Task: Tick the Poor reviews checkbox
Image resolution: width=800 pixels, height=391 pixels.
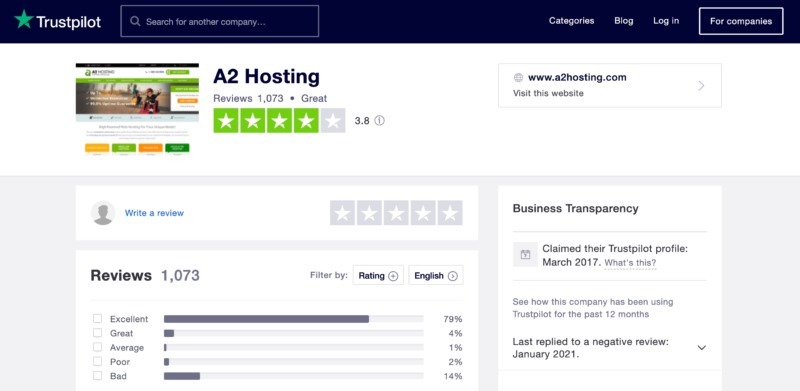Action: coord(97,361)
